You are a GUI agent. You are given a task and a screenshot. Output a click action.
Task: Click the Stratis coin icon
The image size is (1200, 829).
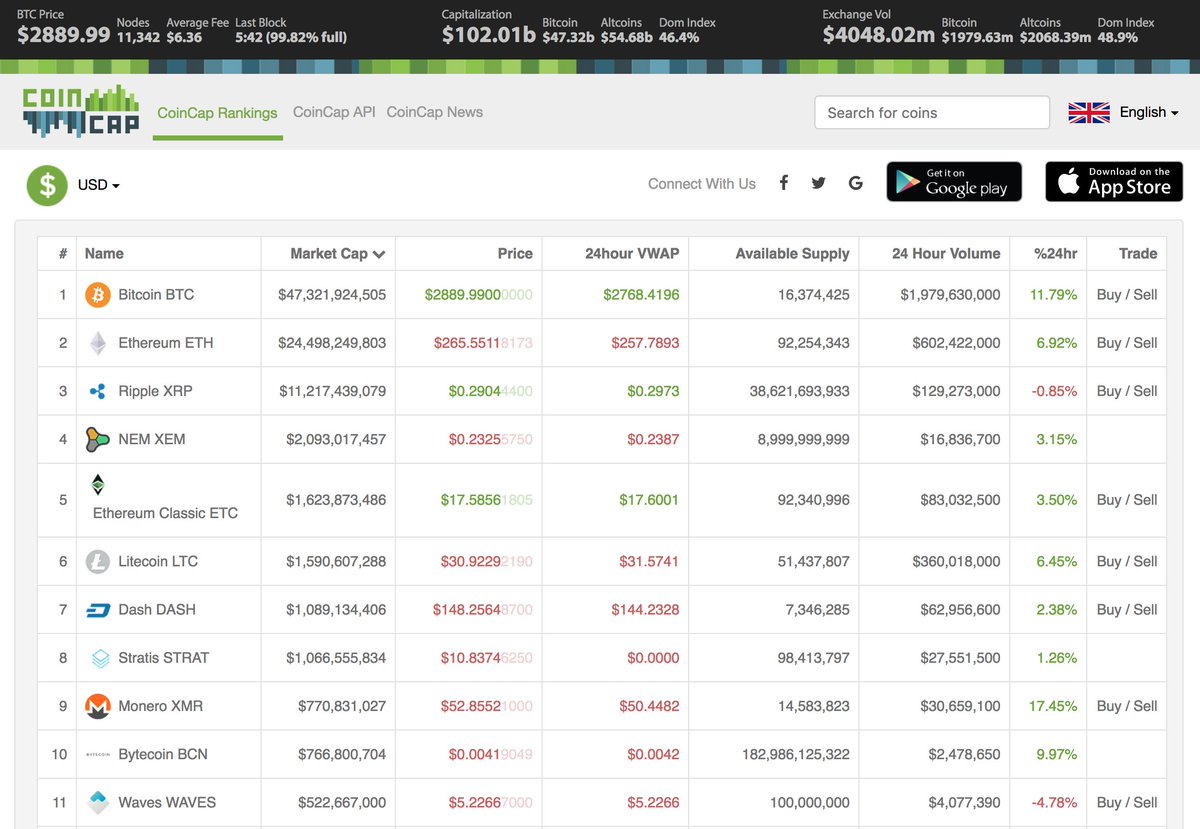(100, 658)
